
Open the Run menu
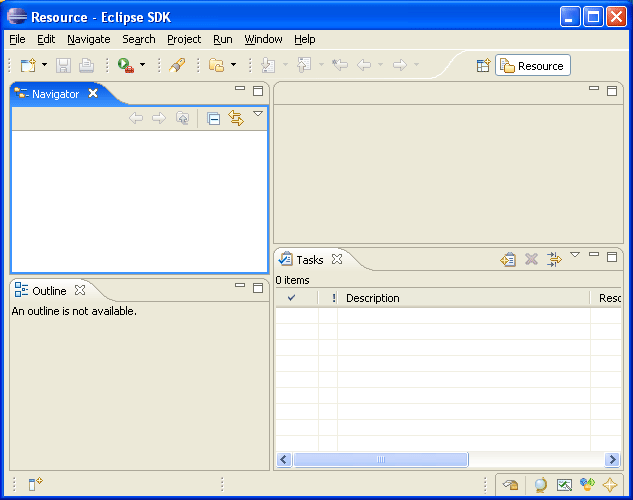(x=223, y=40)
